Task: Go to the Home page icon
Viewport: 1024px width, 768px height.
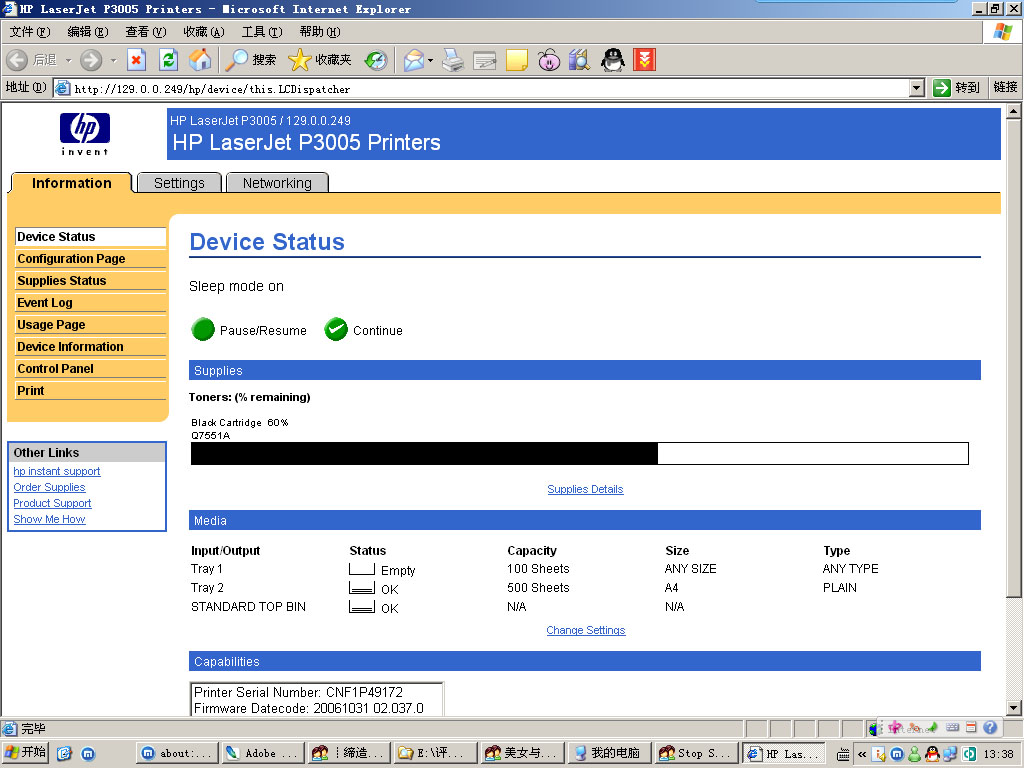Action: coord(200,60)
